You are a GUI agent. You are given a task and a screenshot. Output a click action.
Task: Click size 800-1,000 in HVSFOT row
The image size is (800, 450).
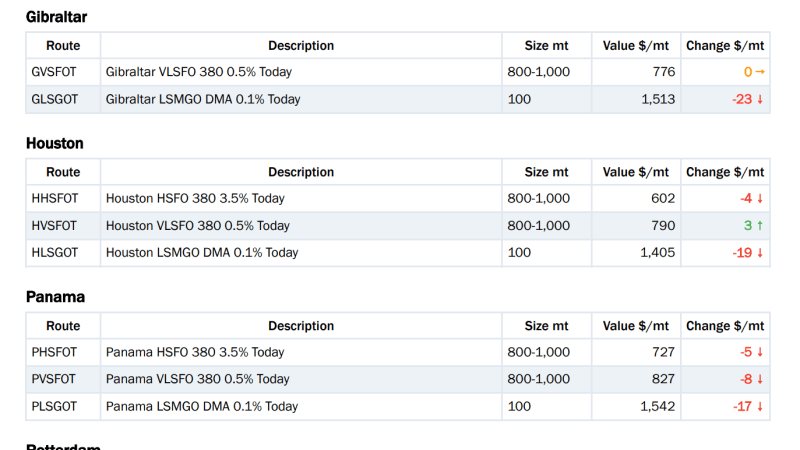coord(538,226)
